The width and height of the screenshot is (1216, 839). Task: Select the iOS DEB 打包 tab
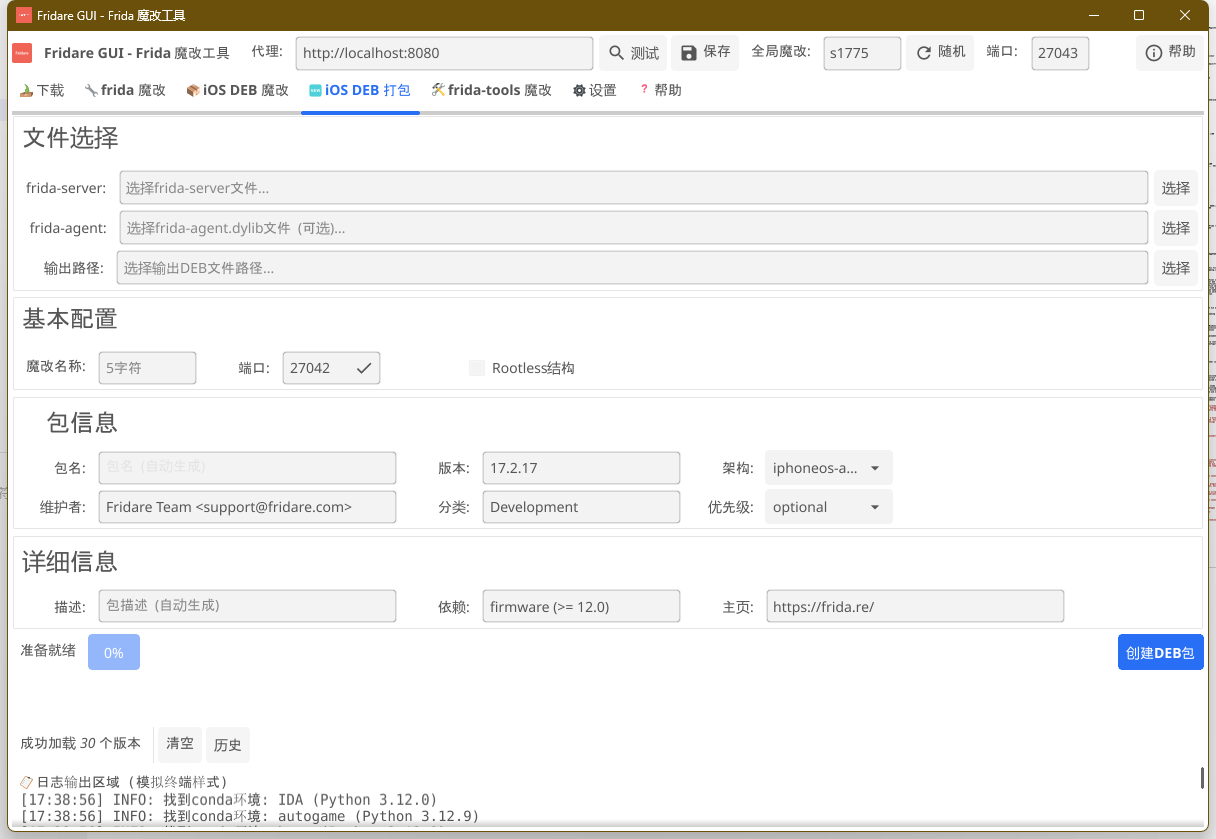point(360,90)
